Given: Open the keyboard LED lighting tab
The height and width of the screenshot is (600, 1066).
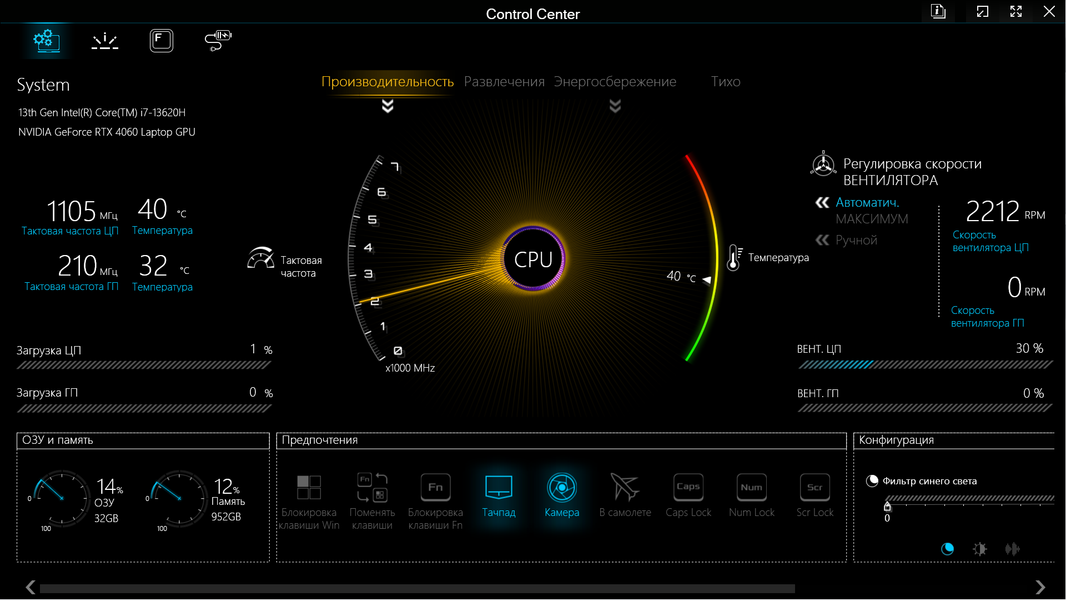Looking at the screenshot, I should coord(105,41).
